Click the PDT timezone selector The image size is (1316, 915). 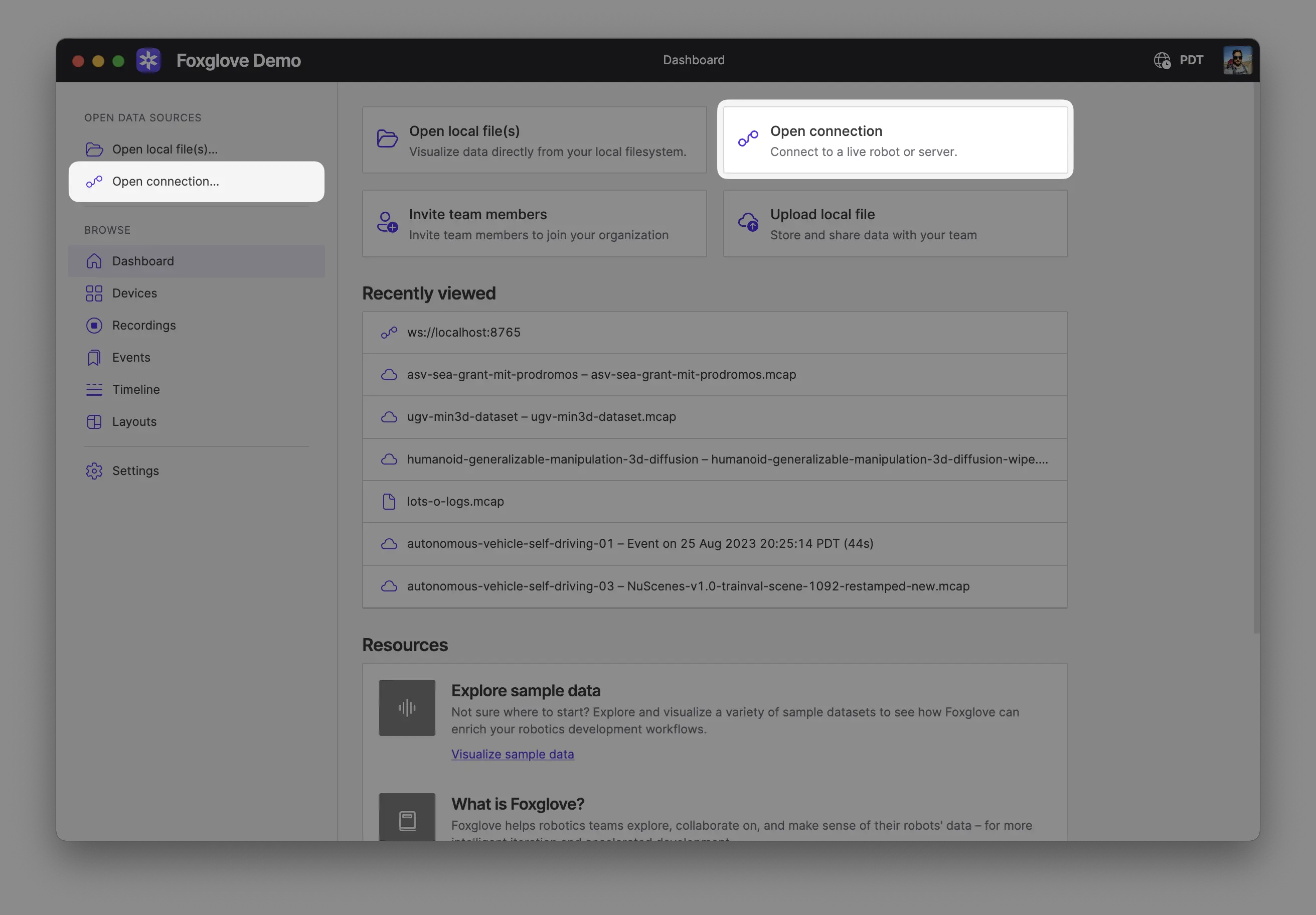pos(1191,60)
